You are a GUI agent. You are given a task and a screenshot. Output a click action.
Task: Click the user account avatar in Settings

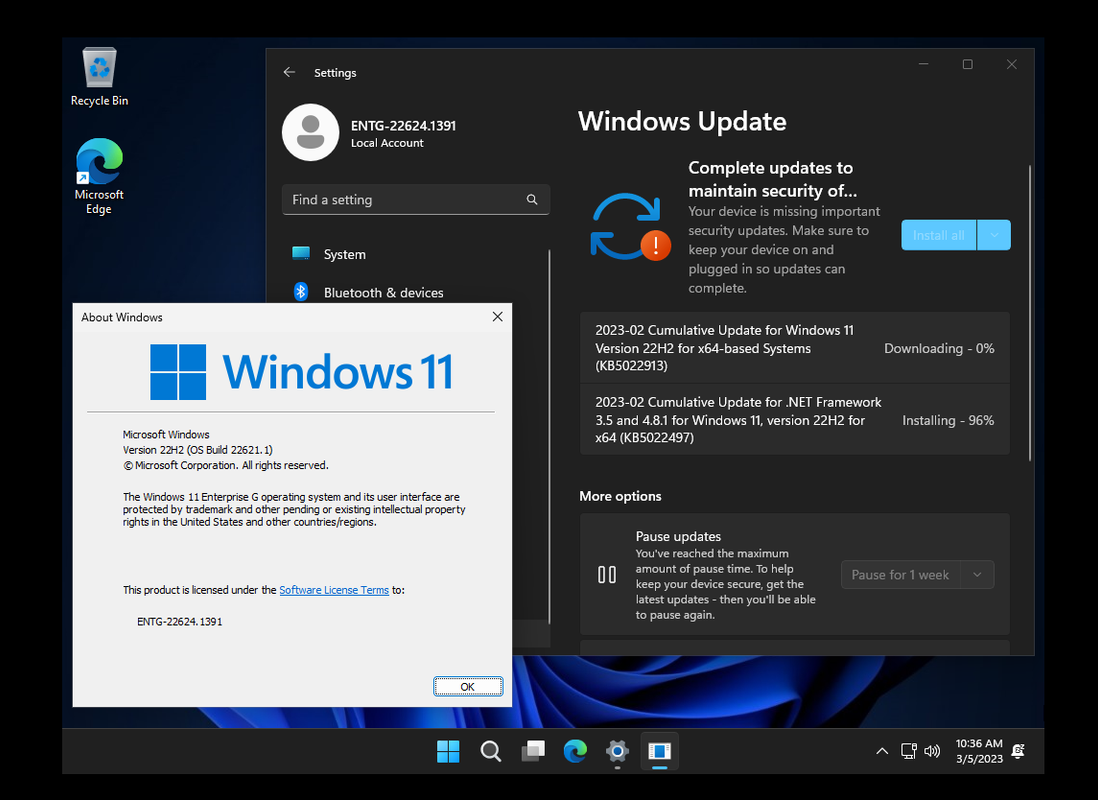pyautogui.click(x=310, y=132)
